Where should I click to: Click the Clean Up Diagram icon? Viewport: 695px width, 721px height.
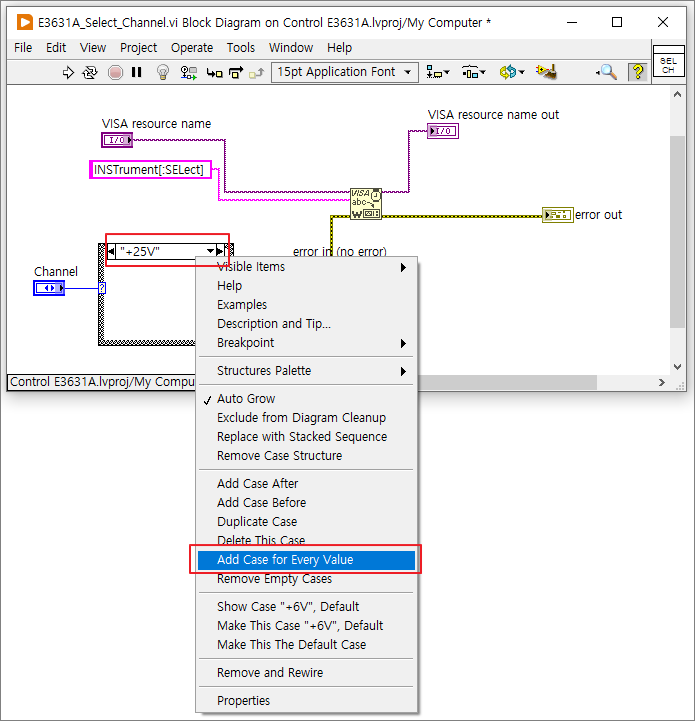pyautogui.click(x=546, y=72)
